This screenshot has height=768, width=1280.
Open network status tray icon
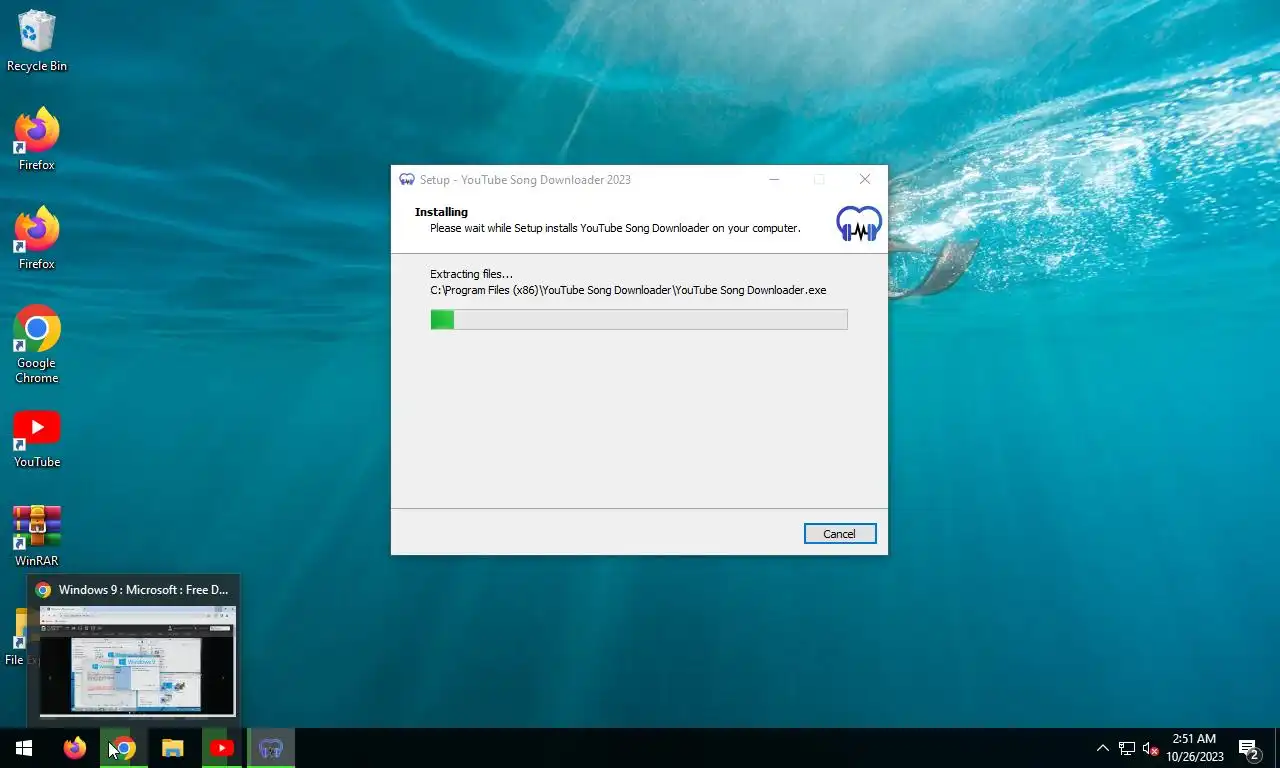tap(1127, 748)
